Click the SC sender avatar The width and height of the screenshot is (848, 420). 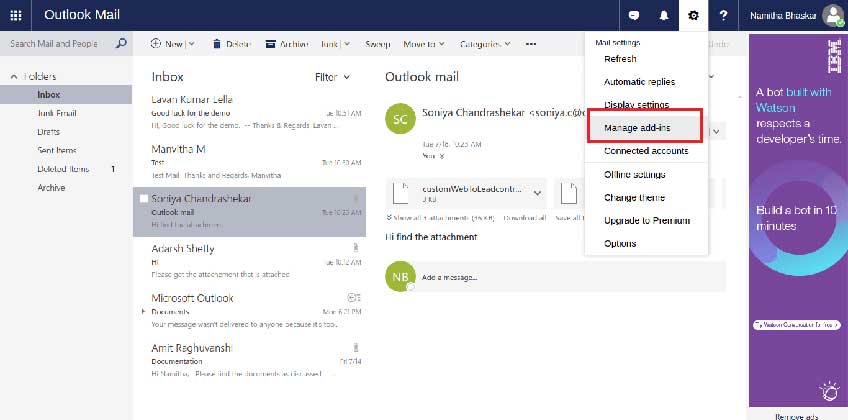400,119
